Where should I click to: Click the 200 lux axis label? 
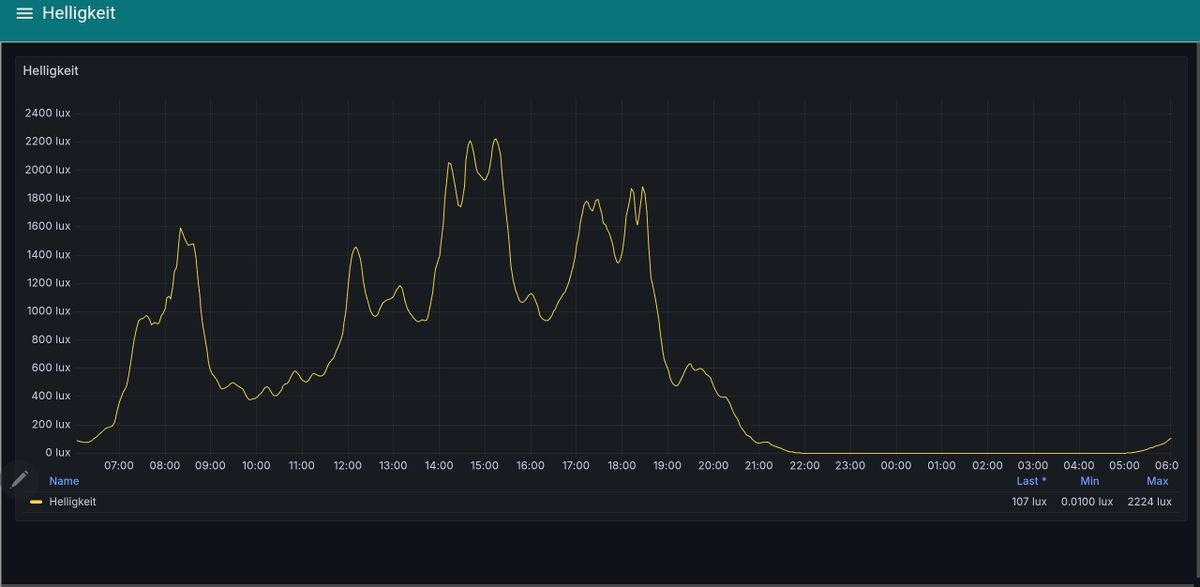(x=51, y=425)
